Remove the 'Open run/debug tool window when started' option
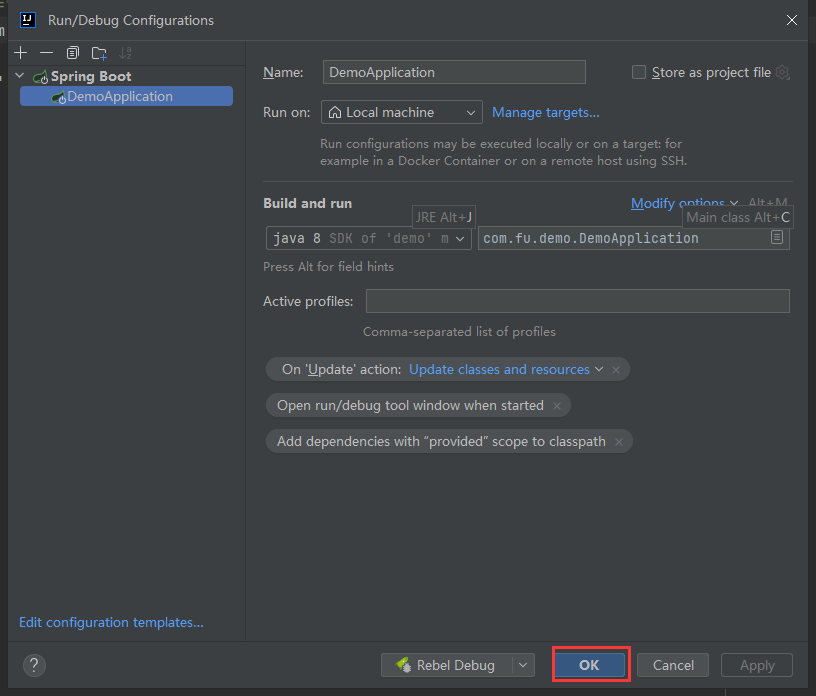Viewport: 816px width, 696px height. (557, 405)
